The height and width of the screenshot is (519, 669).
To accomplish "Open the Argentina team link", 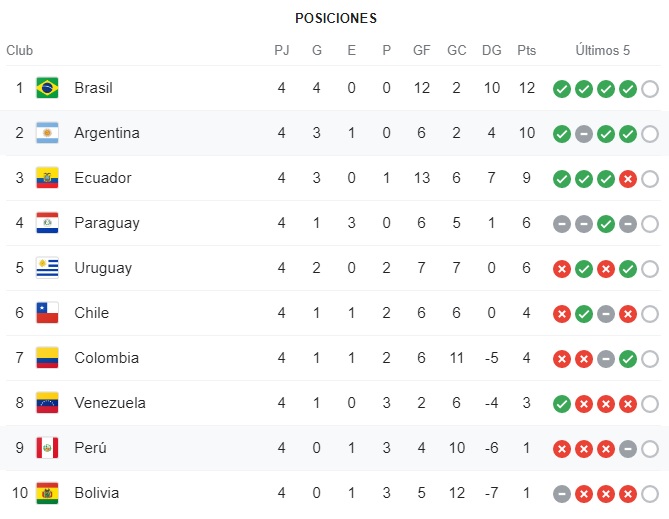I will pyautogui.click(x=107, y=133).
